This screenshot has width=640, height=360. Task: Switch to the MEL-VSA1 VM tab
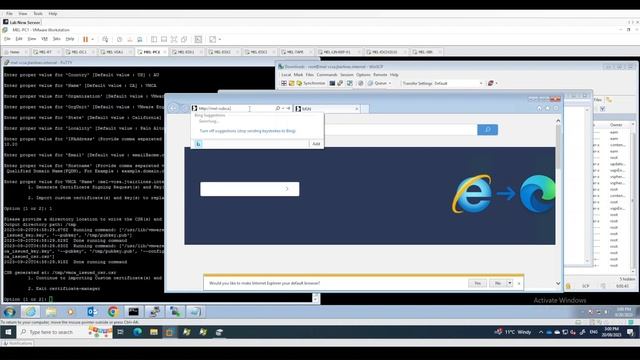point(114,52)
